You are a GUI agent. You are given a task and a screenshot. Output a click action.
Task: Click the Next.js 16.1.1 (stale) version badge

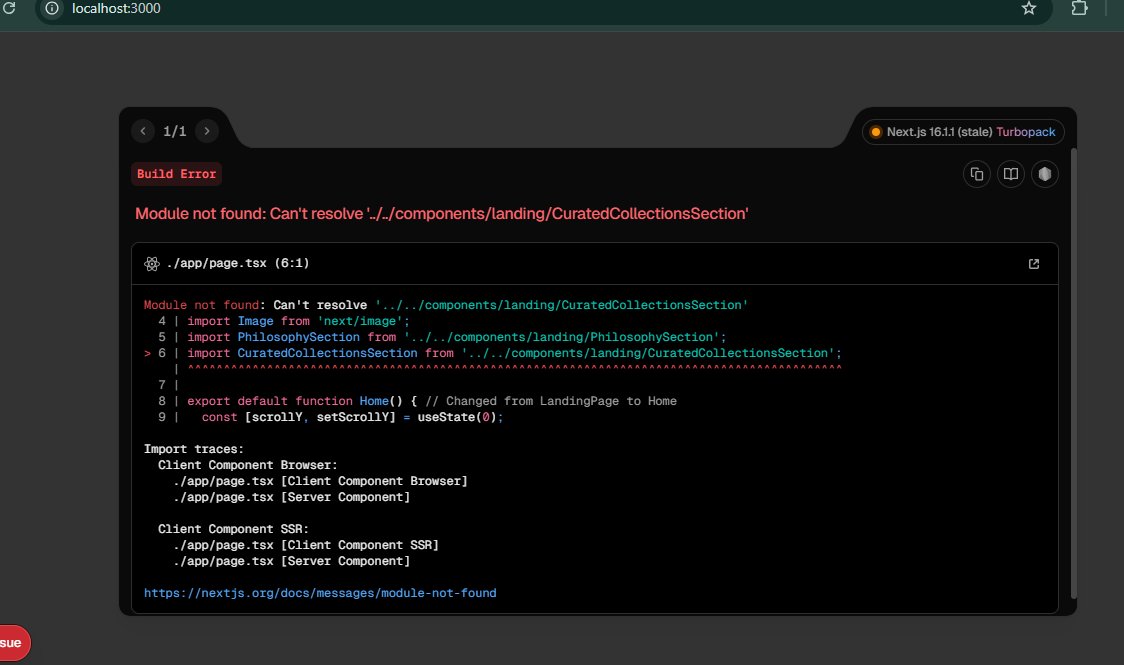[x=938, y=132]
